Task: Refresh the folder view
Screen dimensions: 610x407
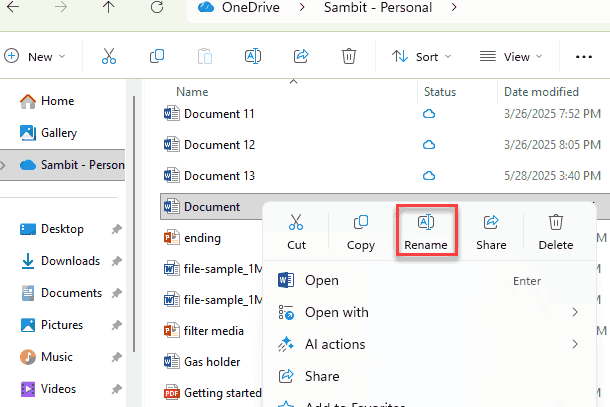Action: [157, 7]
